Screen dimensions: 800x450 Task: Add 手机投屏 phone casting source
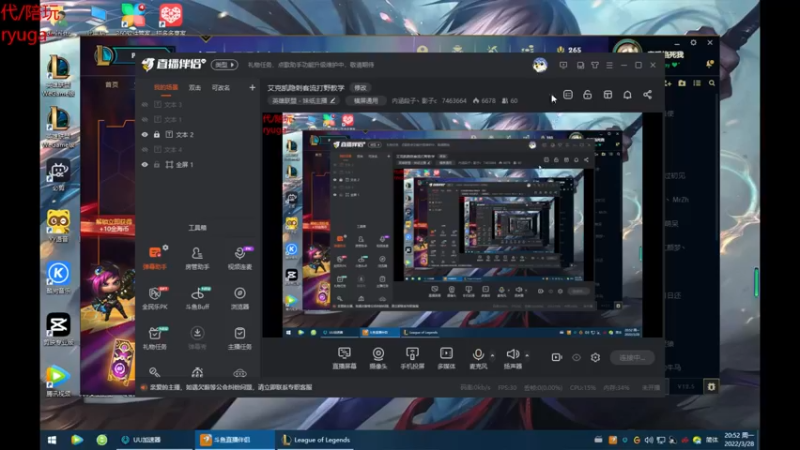(412, 358)
